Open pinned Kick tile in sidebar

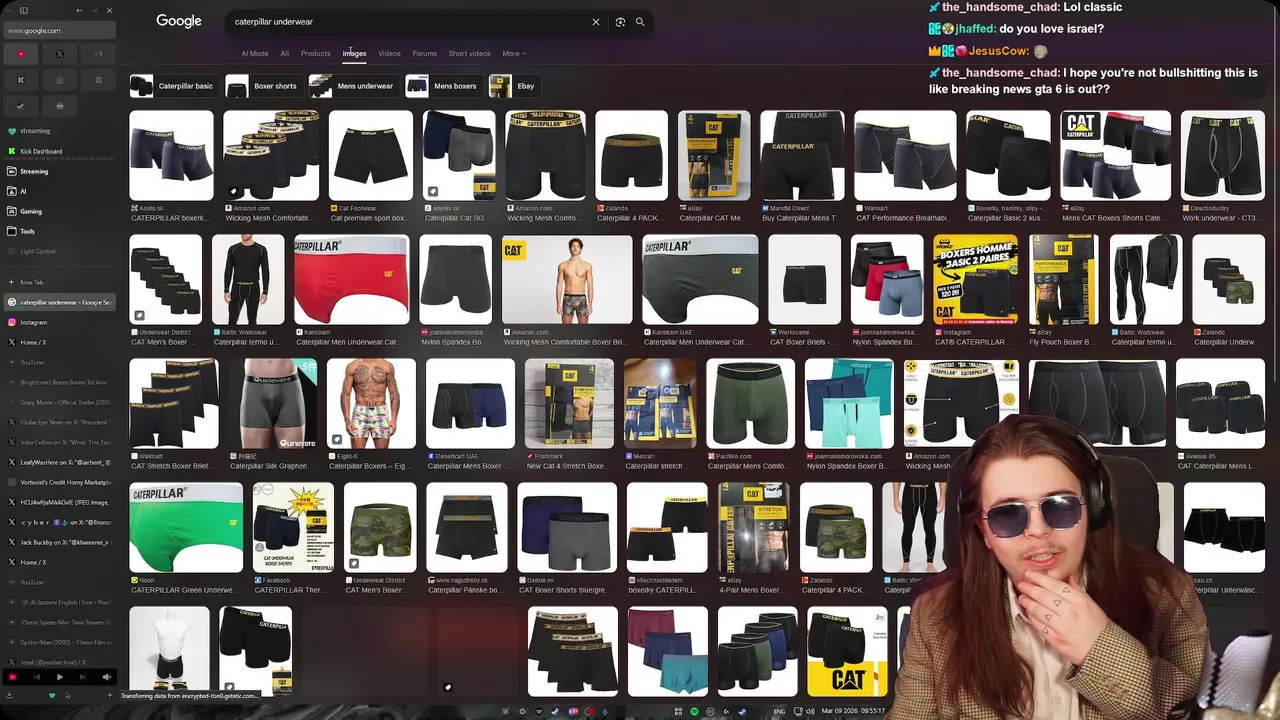pos(20,80)
